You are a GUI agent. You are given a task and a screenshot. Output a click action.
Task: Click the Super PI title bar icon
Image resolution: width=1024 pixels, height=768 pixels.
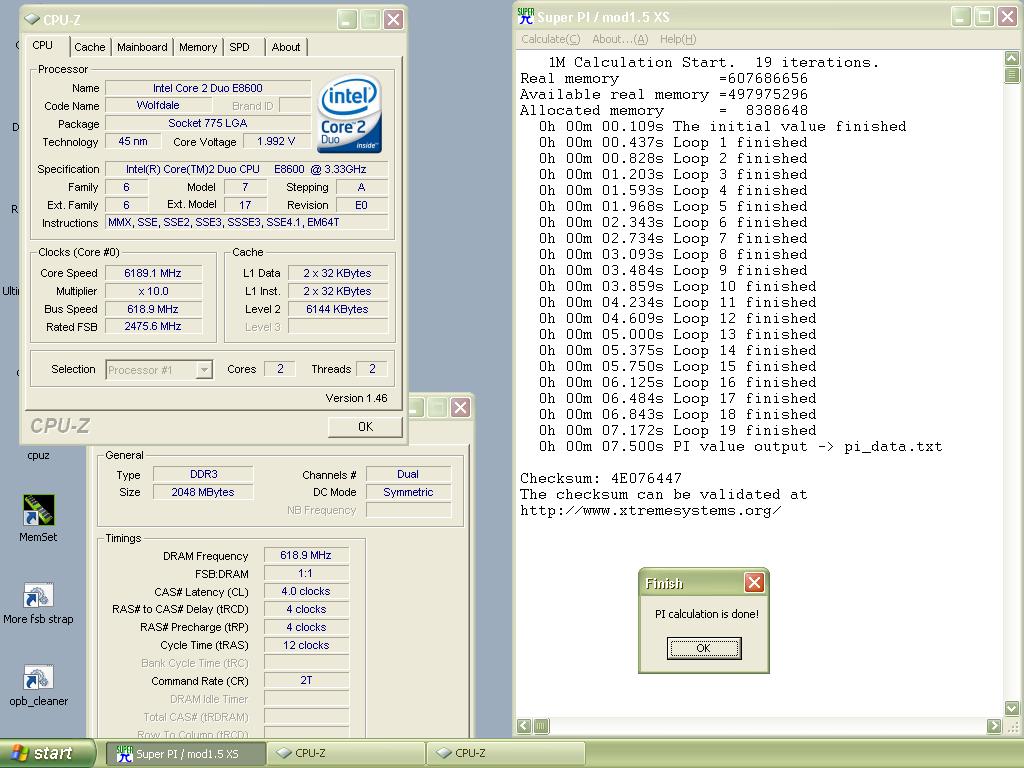(x=525, y=16)
